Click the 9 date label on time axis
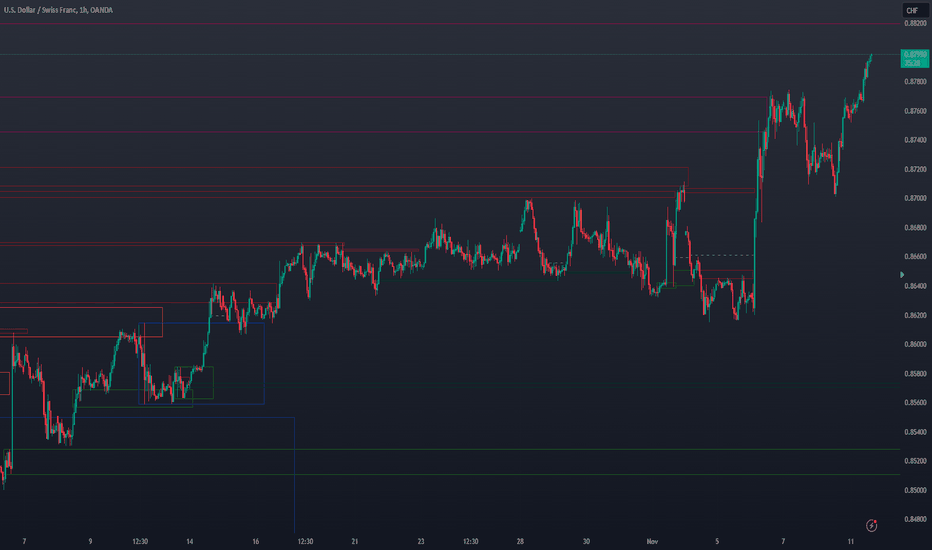This screenshot has height=550, width=932. 90,542
